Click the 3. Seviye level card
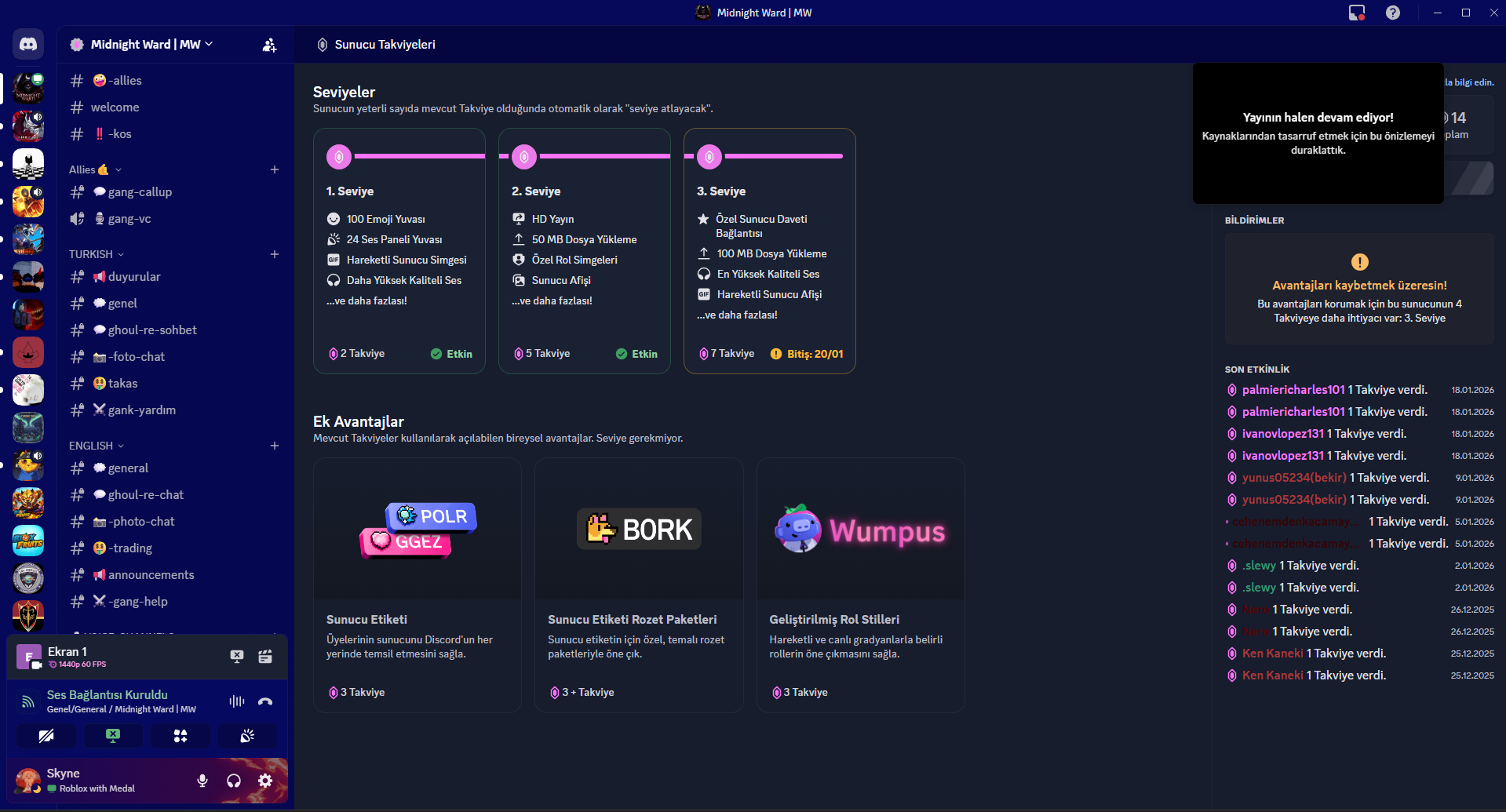This screenshot has height=812, width=1506. click(770, 251)
